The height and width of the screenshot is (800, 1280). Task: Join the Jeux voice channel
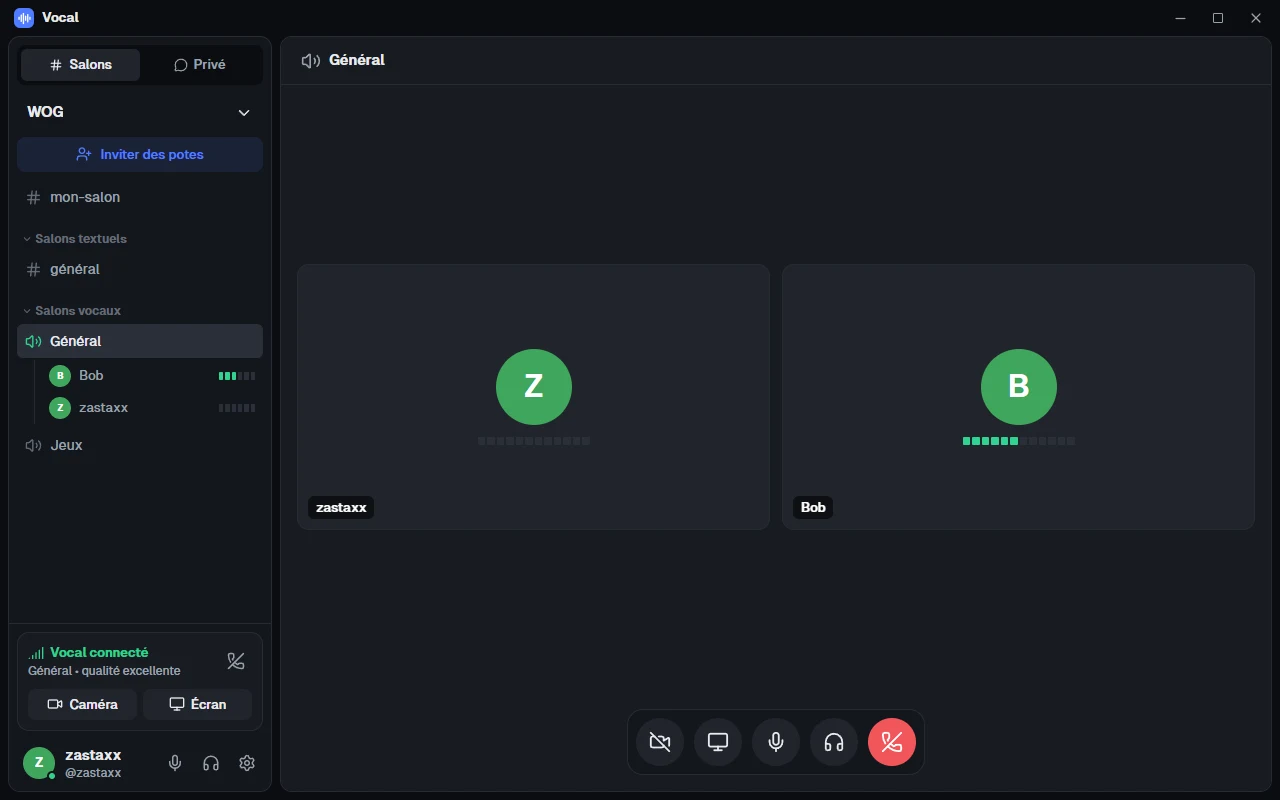point(140,445)
